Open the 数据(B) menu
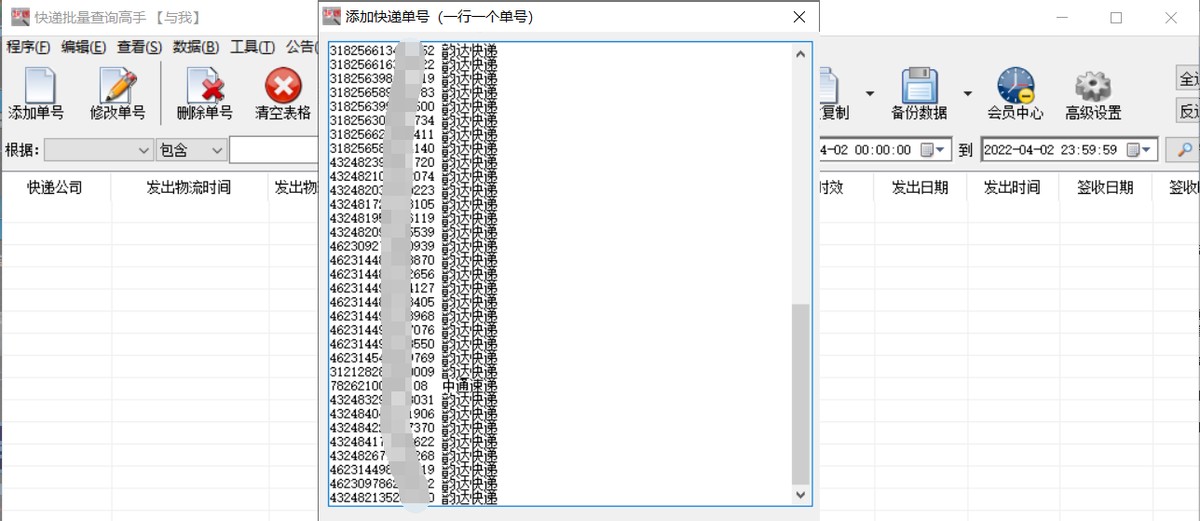1200x521 pixels. 196,47
